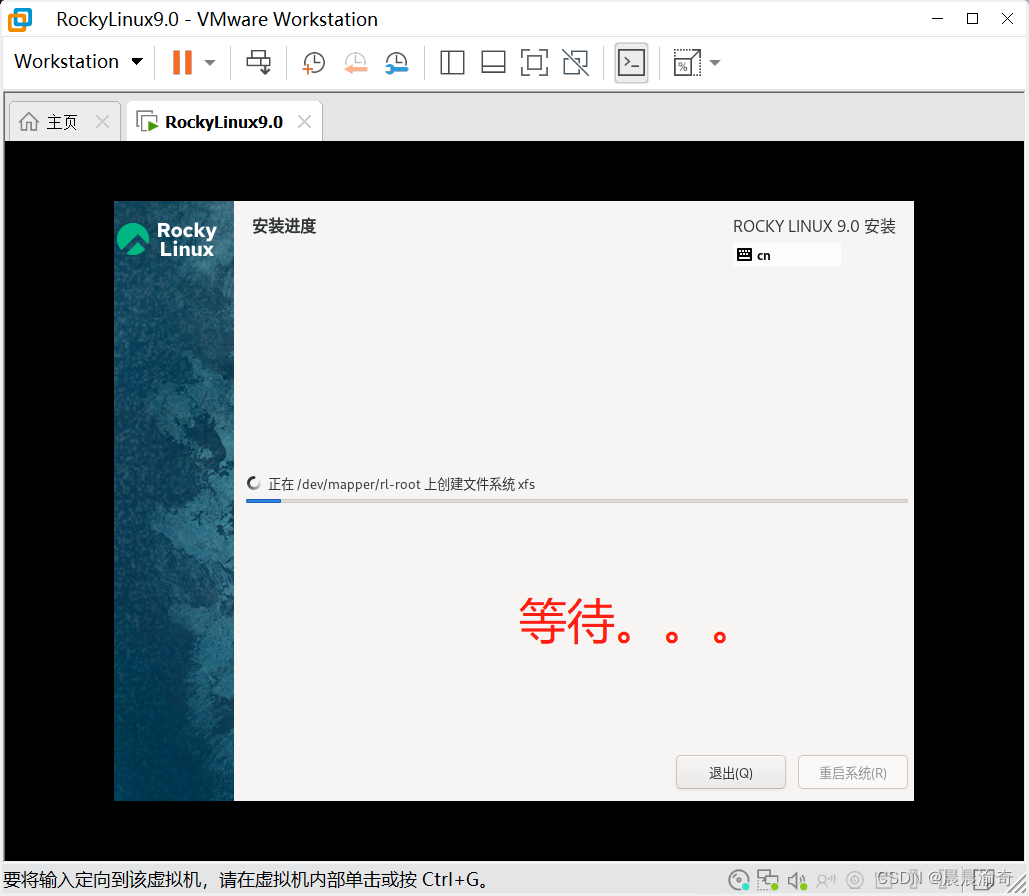Click the network adapter status icon
The image size is (1029, 896).
tap(767, 880)
